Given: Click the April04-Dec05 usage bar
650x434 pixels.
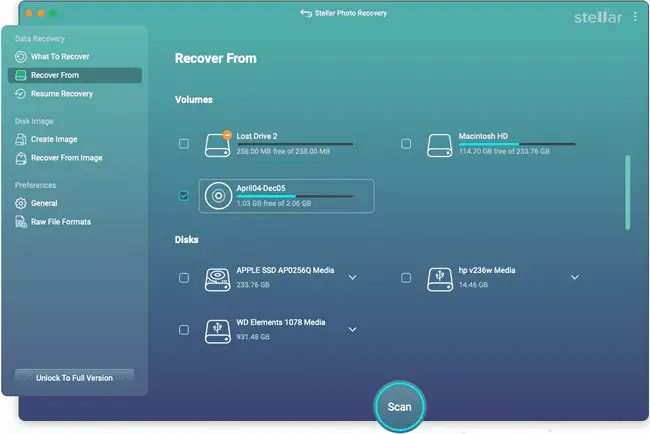Looking at the screenshot, I should click(295, 196).
